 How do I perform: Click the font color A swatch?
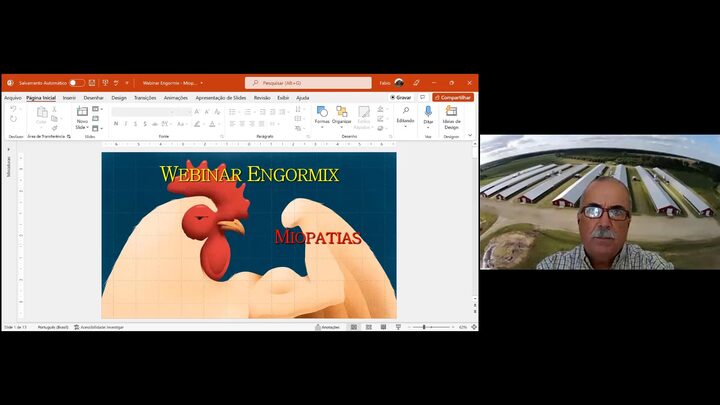click(212, 124)
